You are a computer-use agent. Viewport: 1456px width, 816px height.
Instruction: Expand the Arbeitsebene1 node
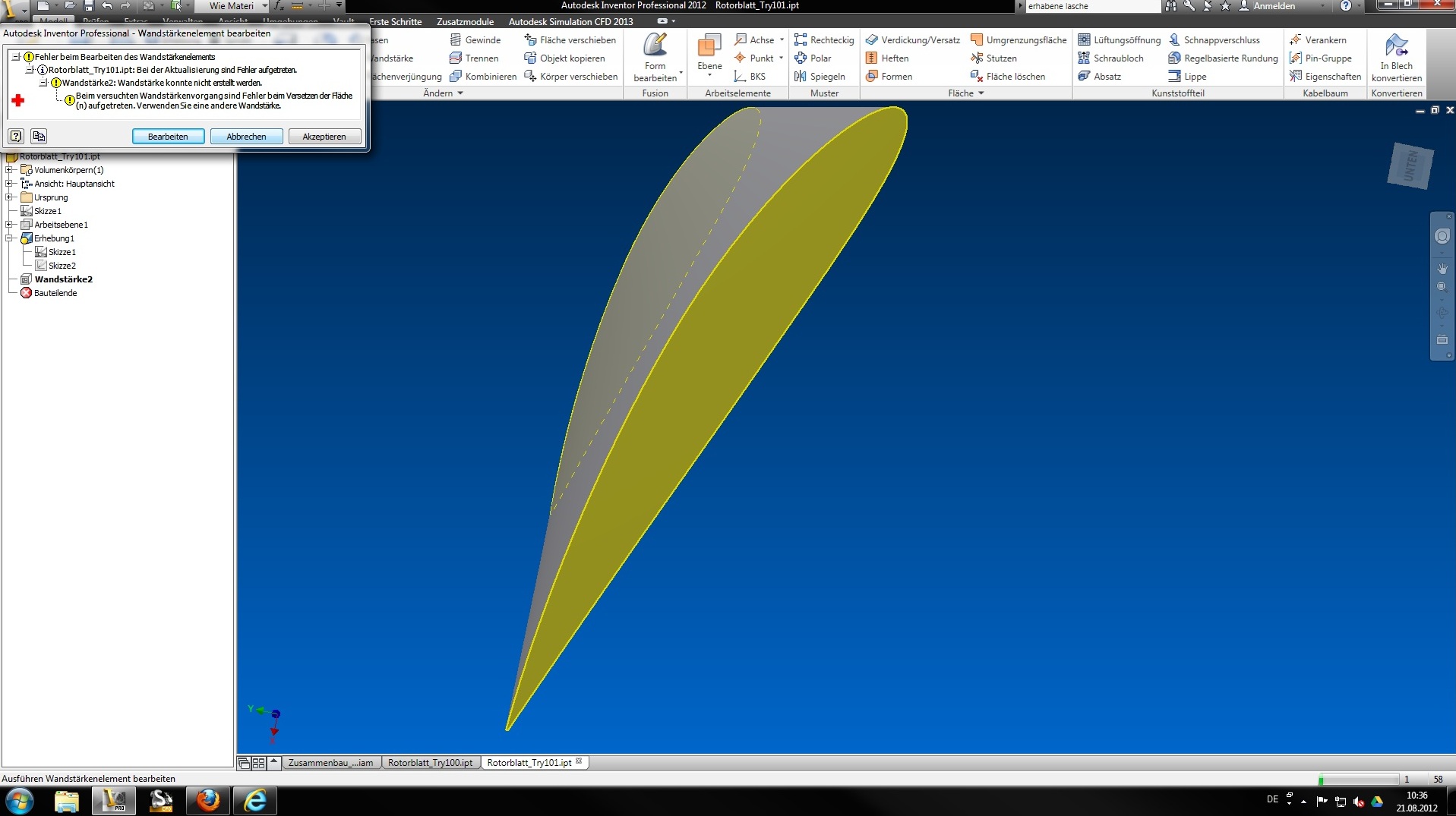pos(9,225)
